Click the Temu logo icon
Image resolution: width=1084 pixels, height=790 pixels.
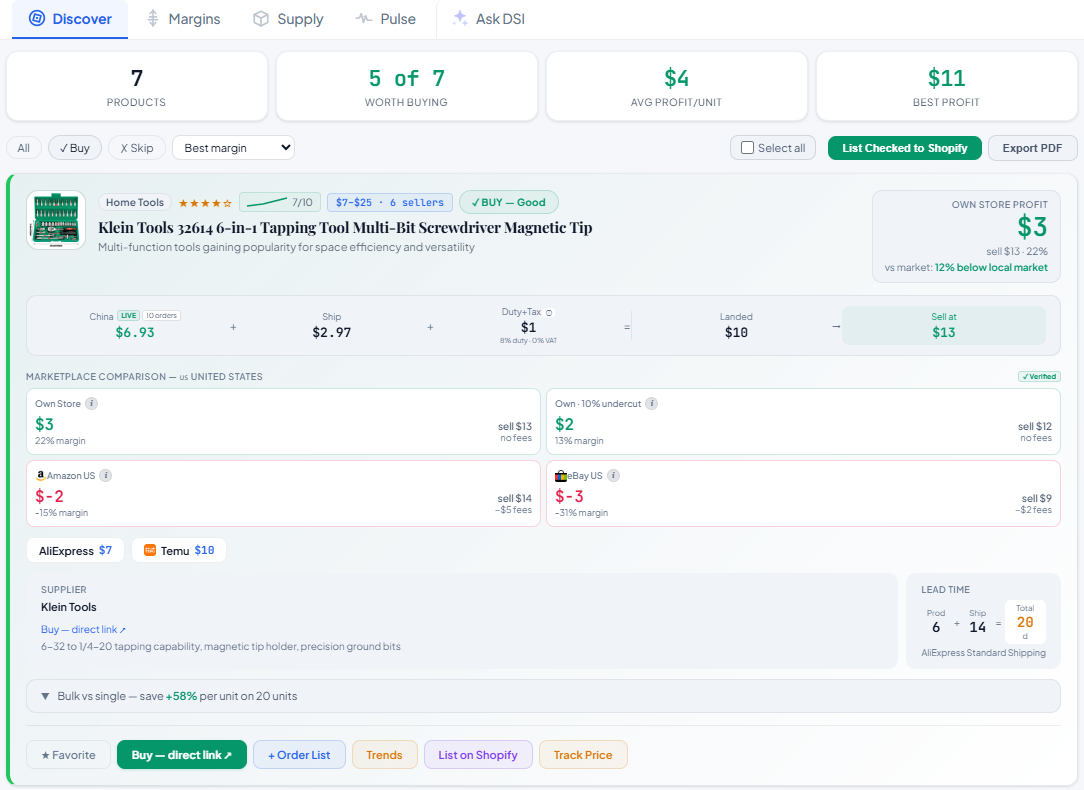150,550
